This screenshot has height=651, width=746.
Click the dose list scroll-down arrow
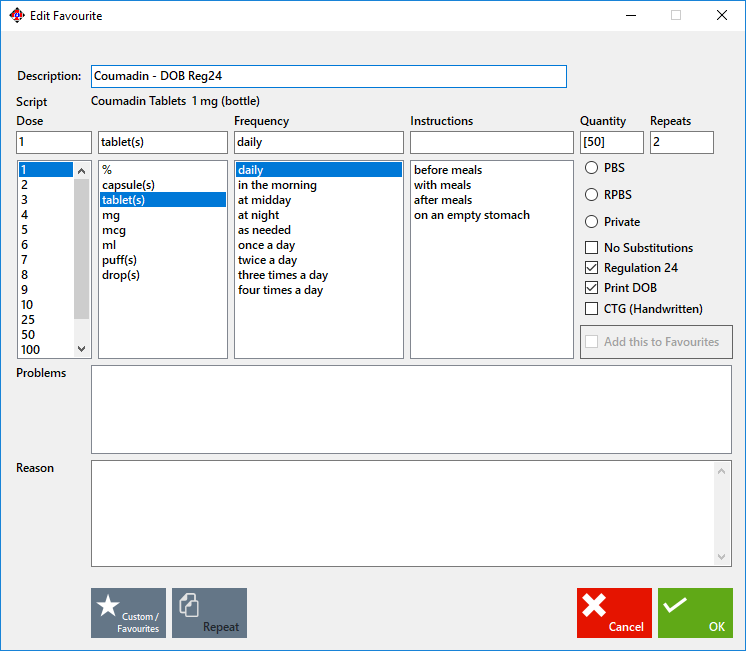click(x=81, y=349)
